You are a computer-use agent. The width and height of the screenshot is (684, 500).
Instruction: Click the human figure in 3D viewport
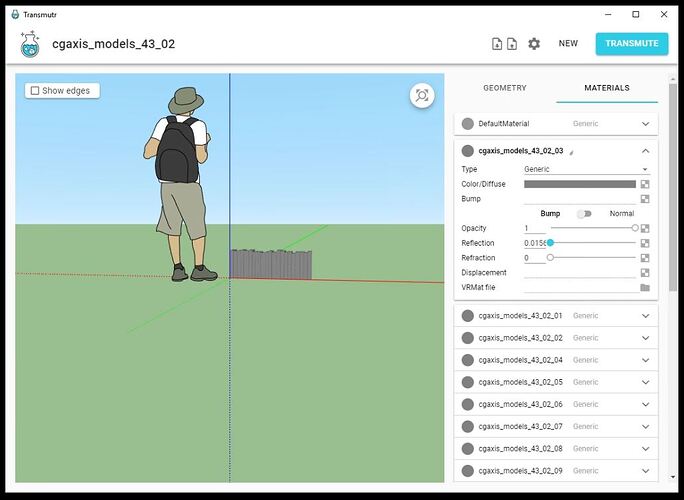tap(181, 183)
